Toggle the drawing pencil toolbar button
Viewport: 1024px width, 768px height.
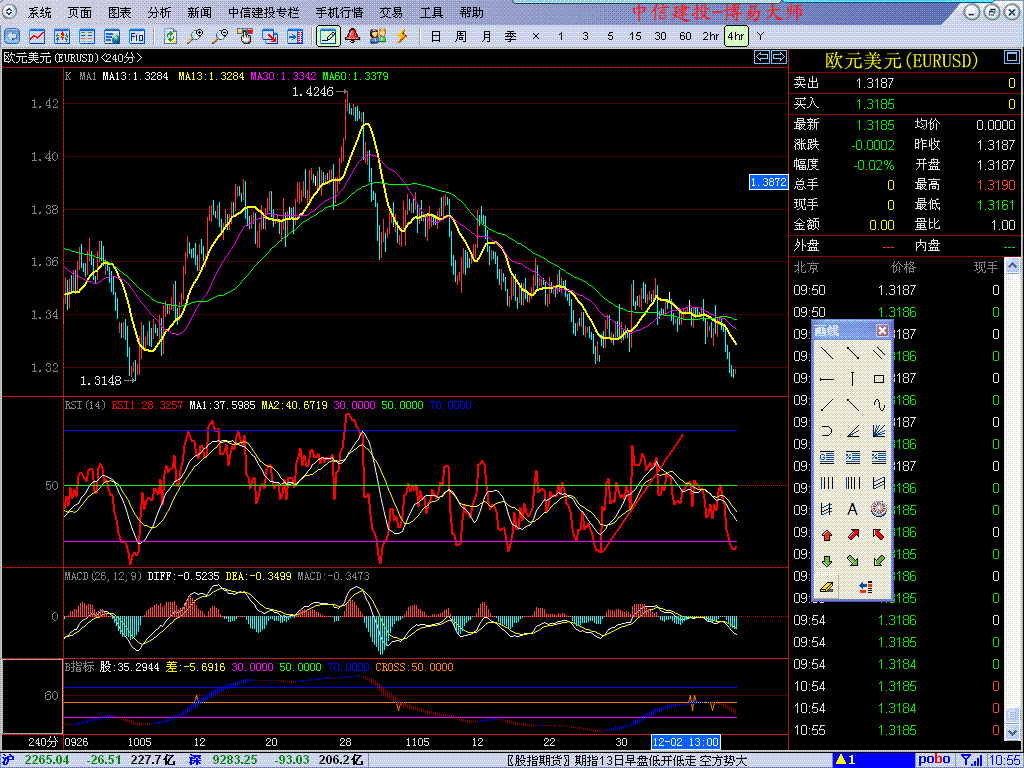tap(327, 36)
